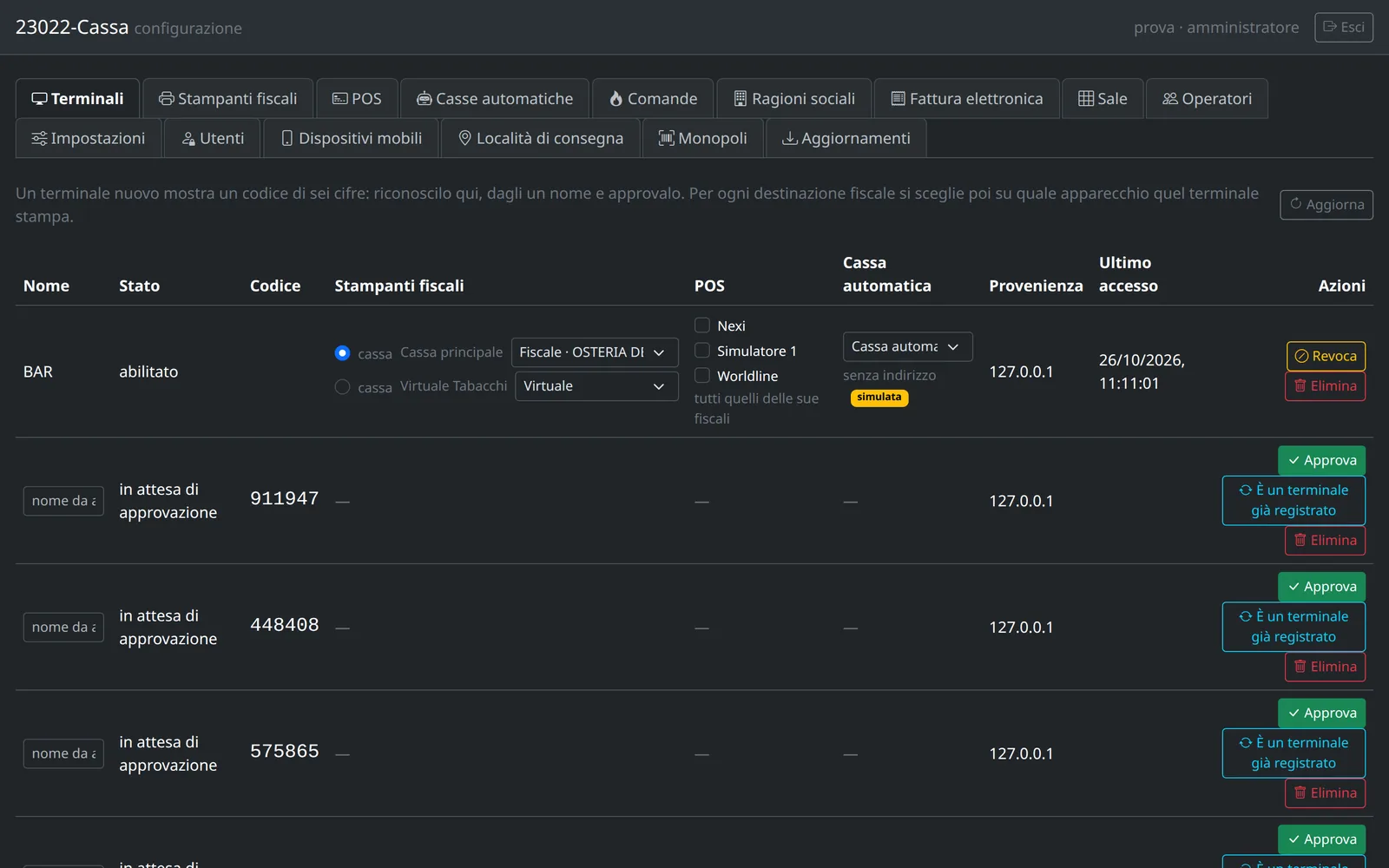The width and height of the screenshot is (1389, 868).
Task: Click the building icon on Ragioni sociali tab
Action: click(x=741, y=99)
